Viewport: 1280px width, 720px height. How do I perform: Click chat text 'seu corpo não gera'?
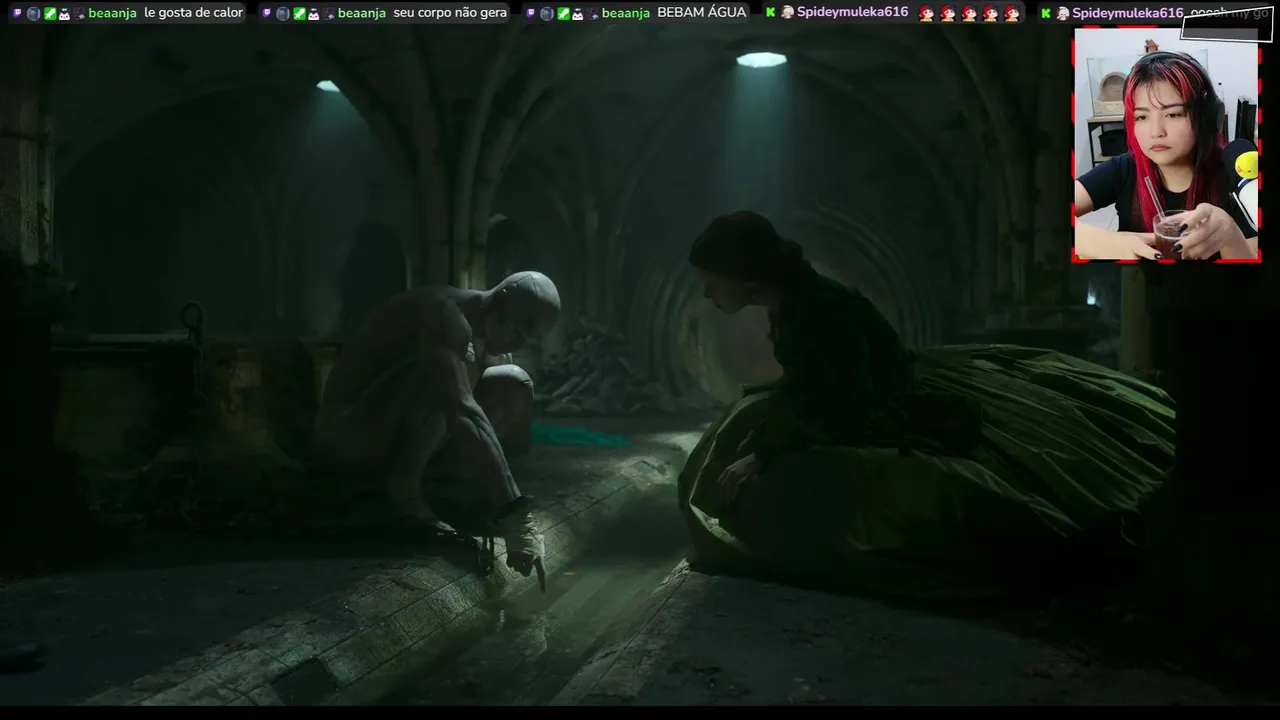[x=450, y=13]
